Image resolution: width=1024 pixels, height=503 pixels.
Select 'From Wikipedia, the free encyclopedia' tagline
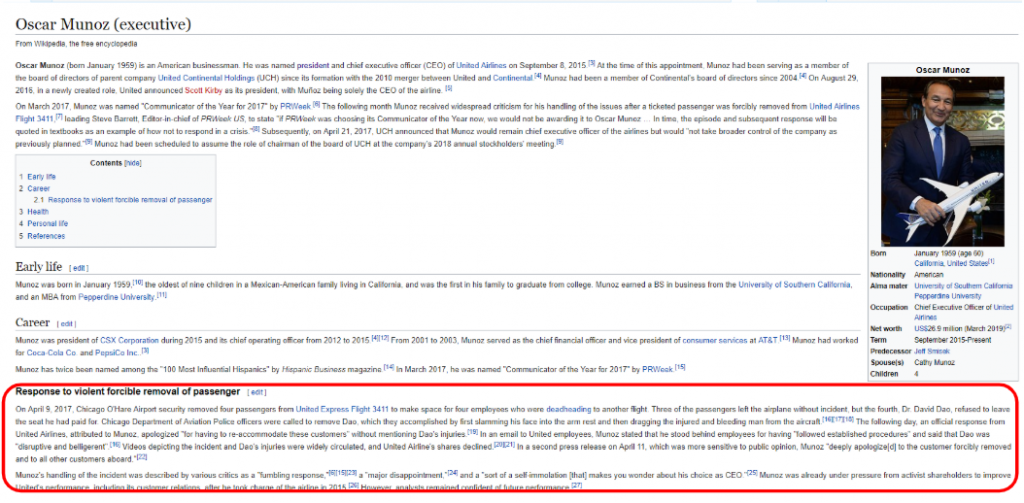point(76,44)
